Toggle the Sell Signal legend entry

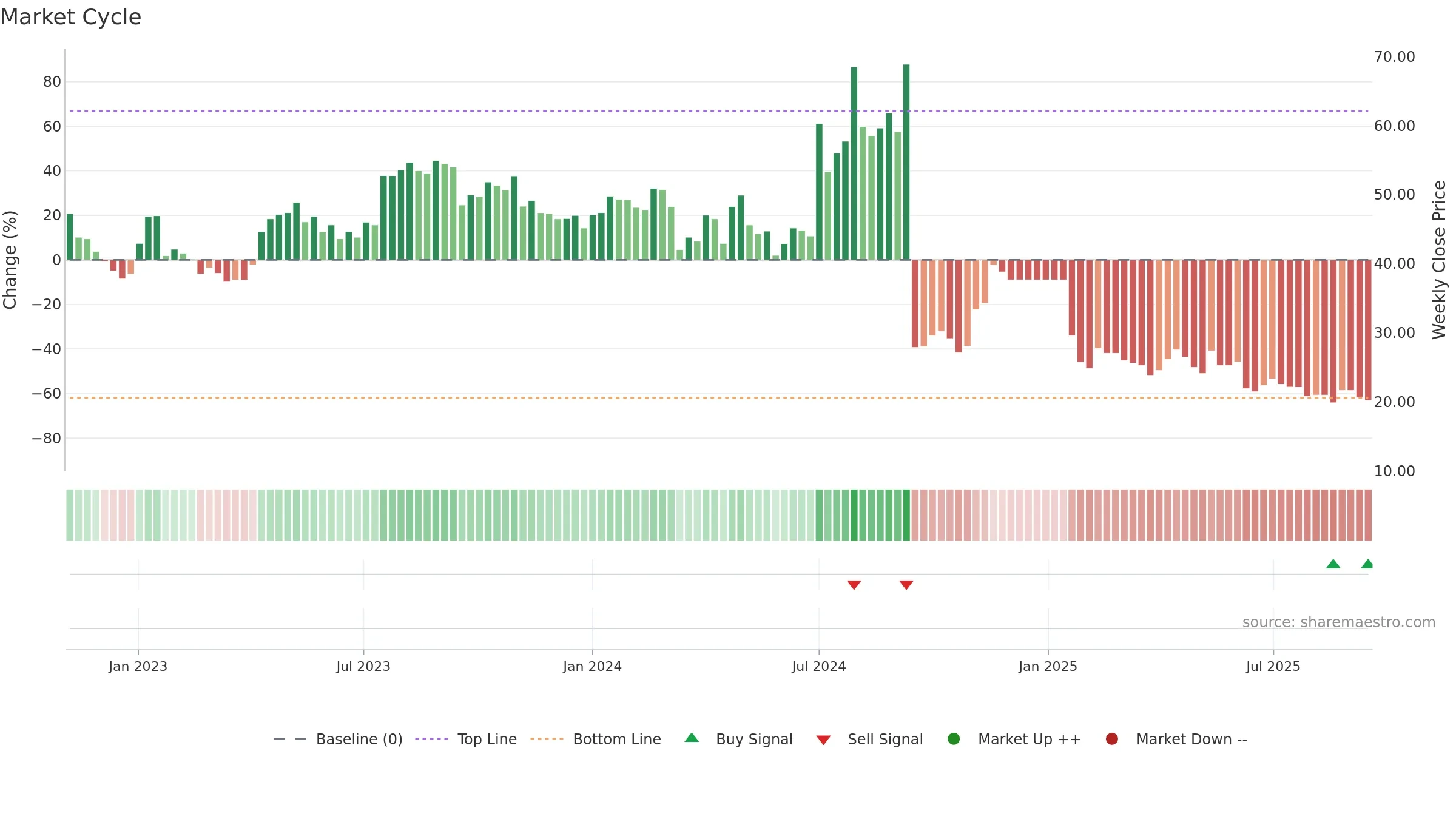pos(869,739)
